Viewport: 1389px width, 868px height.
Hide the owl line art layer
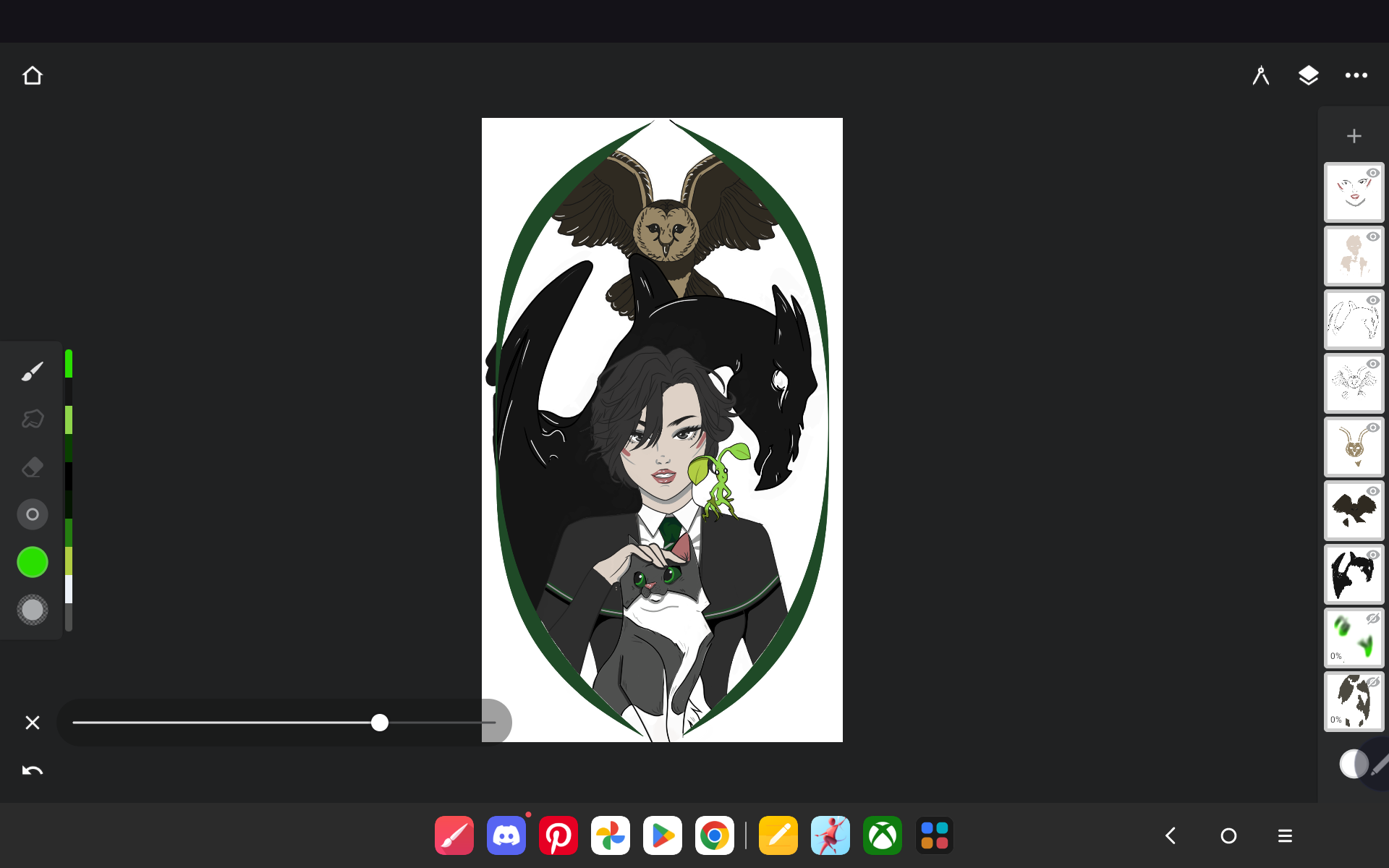click(x=1372, y=364)
